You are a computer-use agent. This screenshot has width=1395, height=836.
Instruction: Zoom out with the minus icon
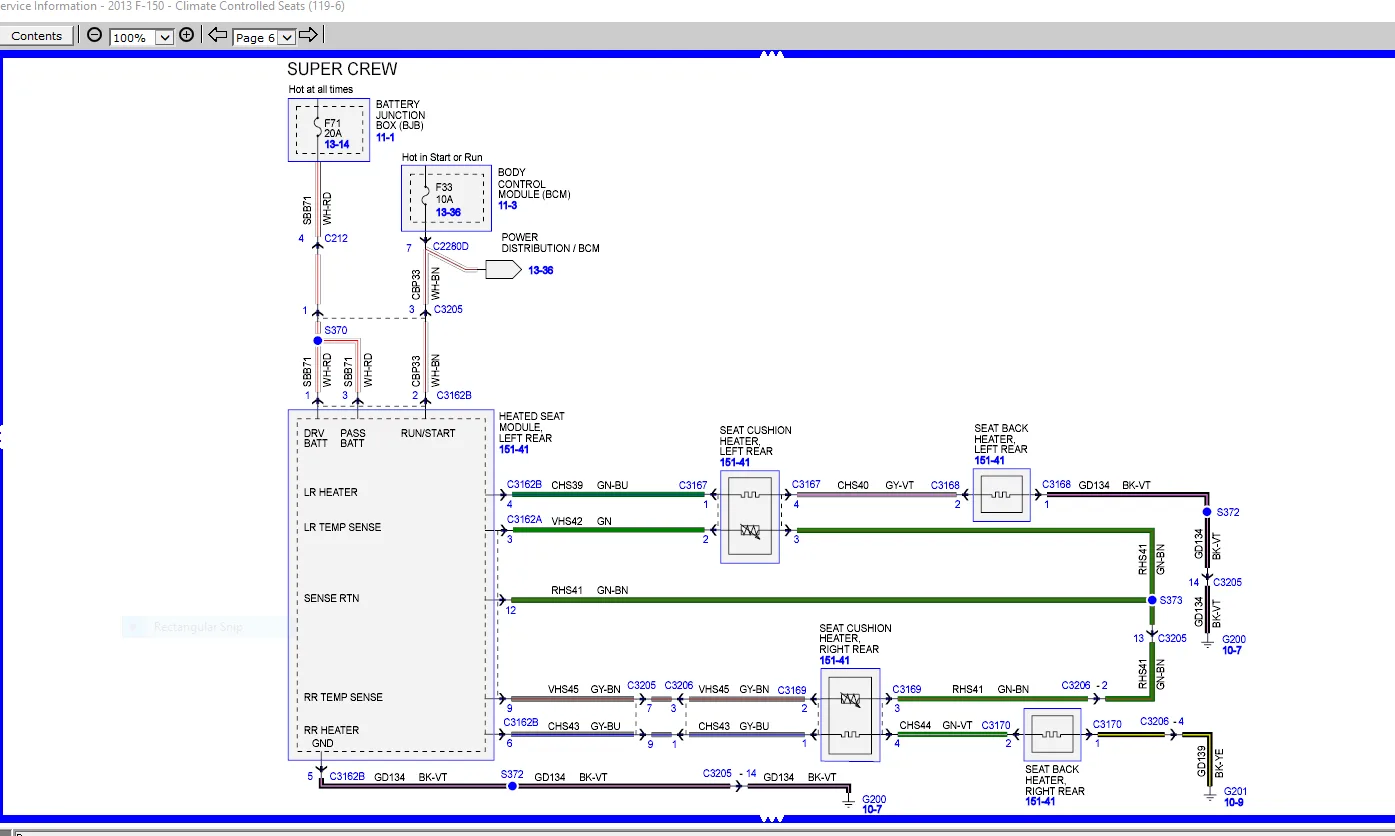tap(94, 35)
